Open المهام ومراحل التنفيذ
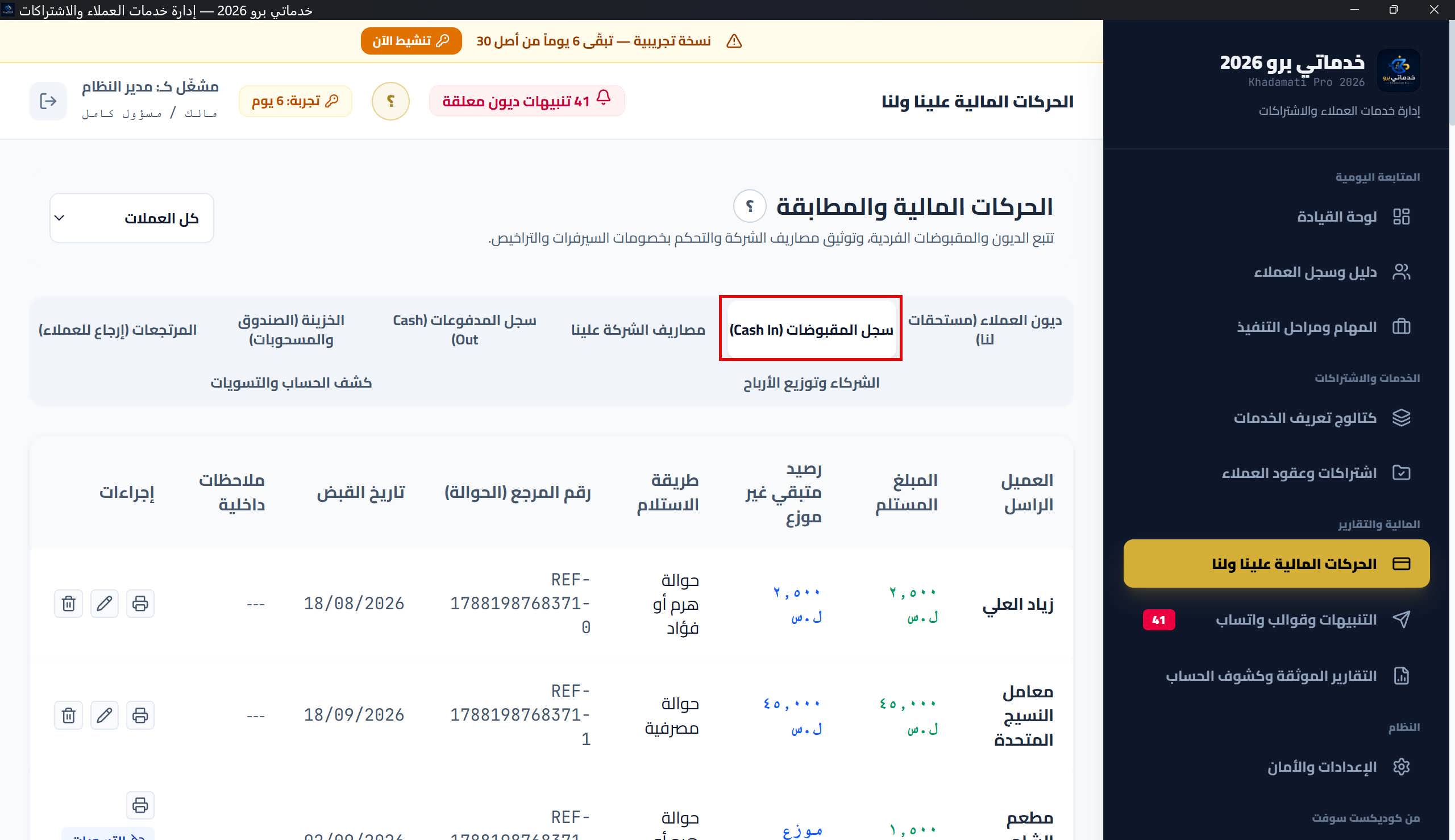Screen dimensions: 1455x840 [x=1276, y=327]
